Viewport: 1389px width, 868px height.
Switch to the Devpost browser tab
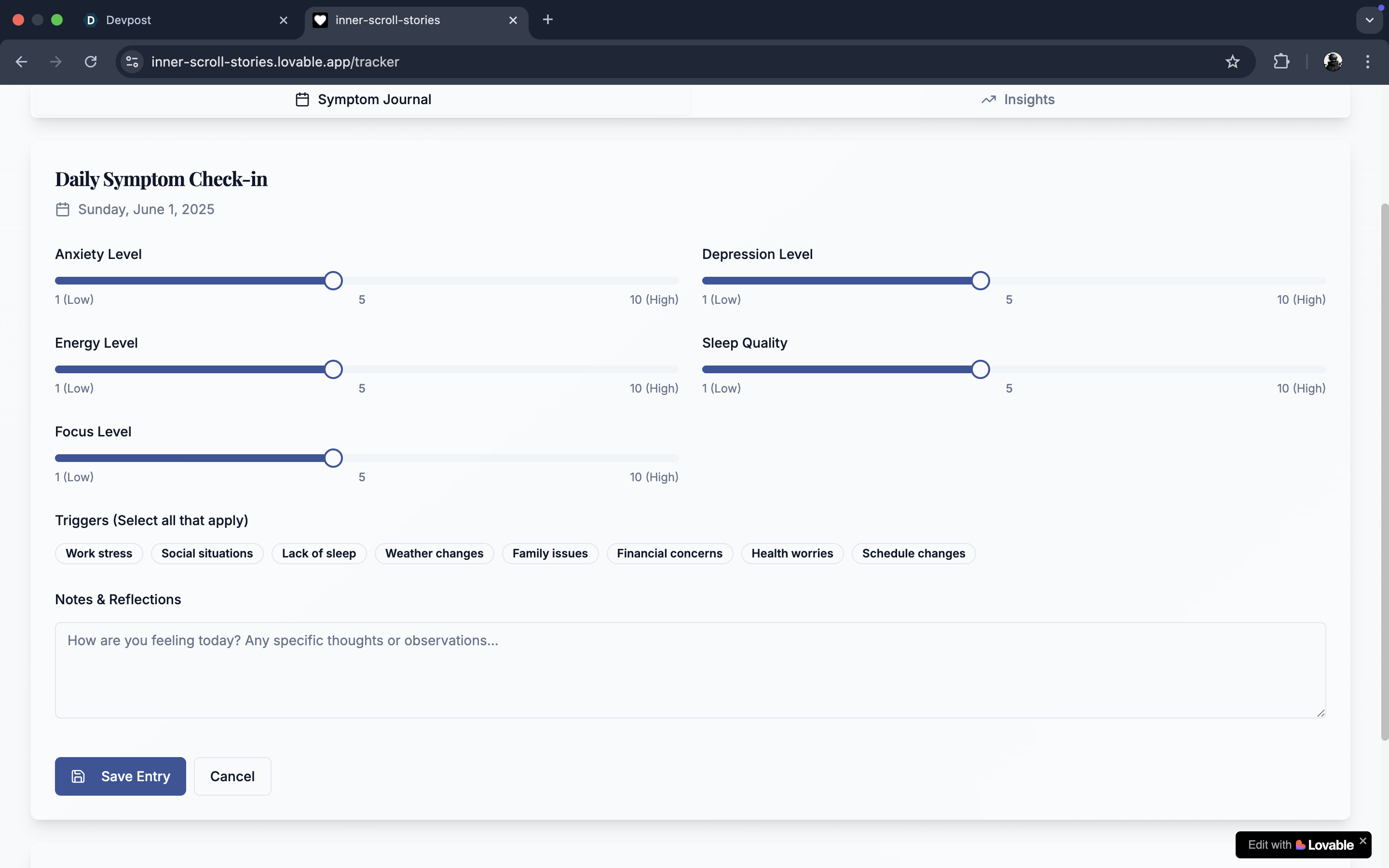[x=129, y=20]
